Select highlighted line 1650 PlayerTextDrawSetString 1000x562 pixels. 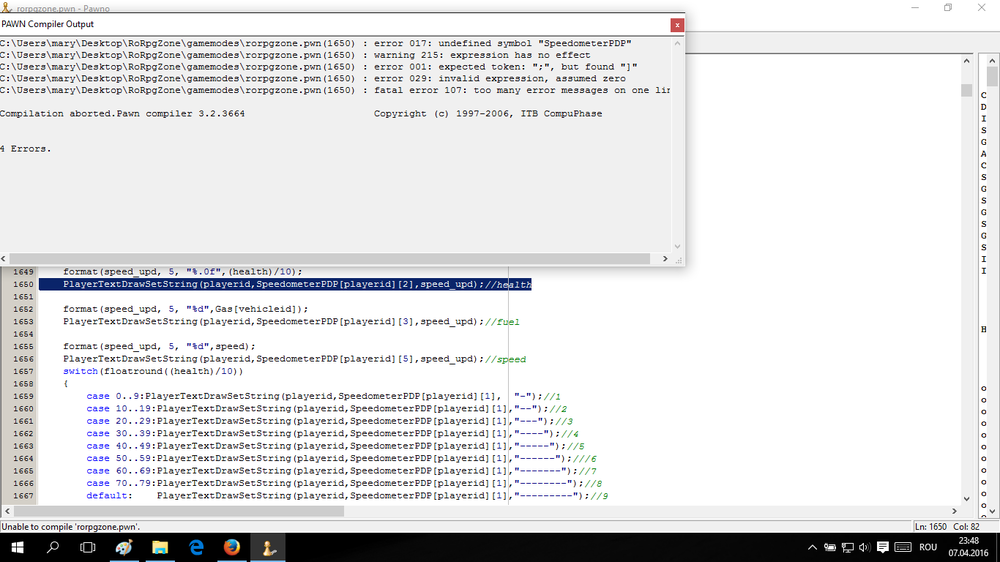click(285, 284)
